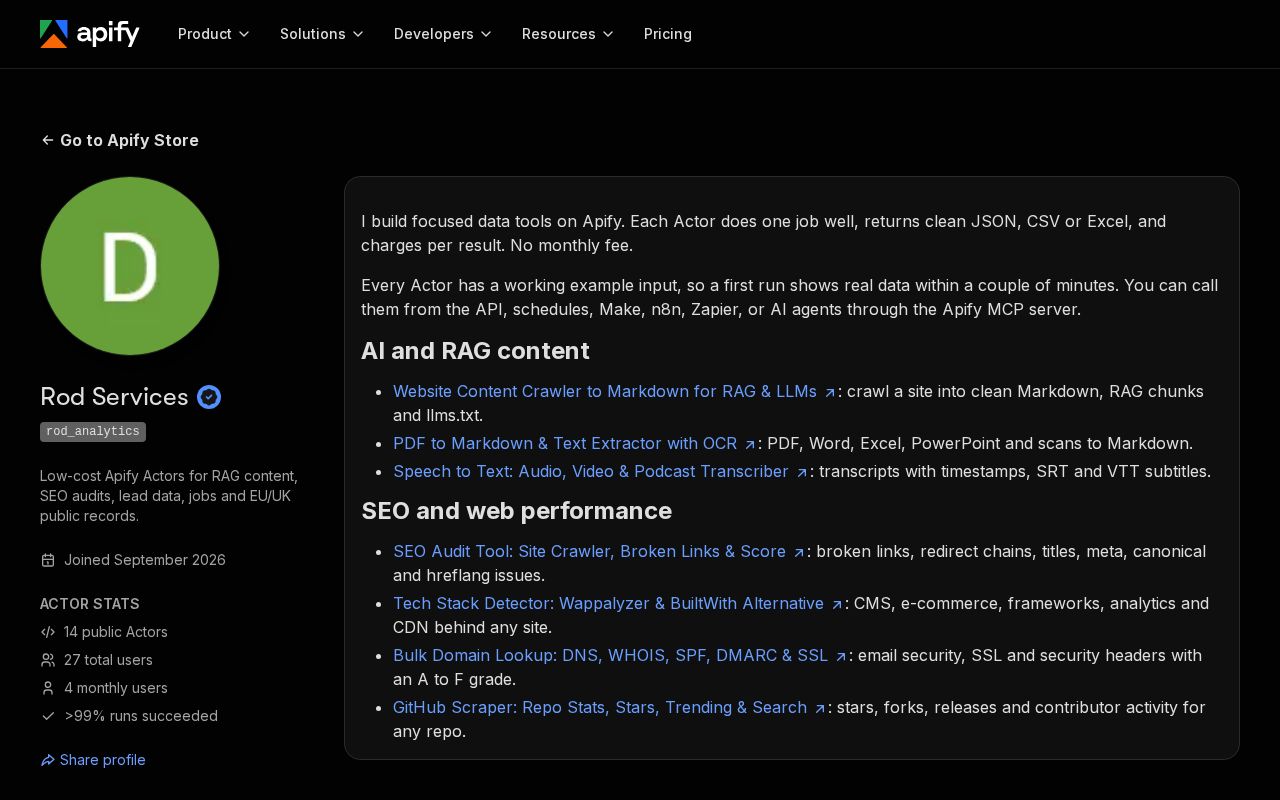
Task: Click the SEO and web performance heading
Action: click(x=516, y=511)
